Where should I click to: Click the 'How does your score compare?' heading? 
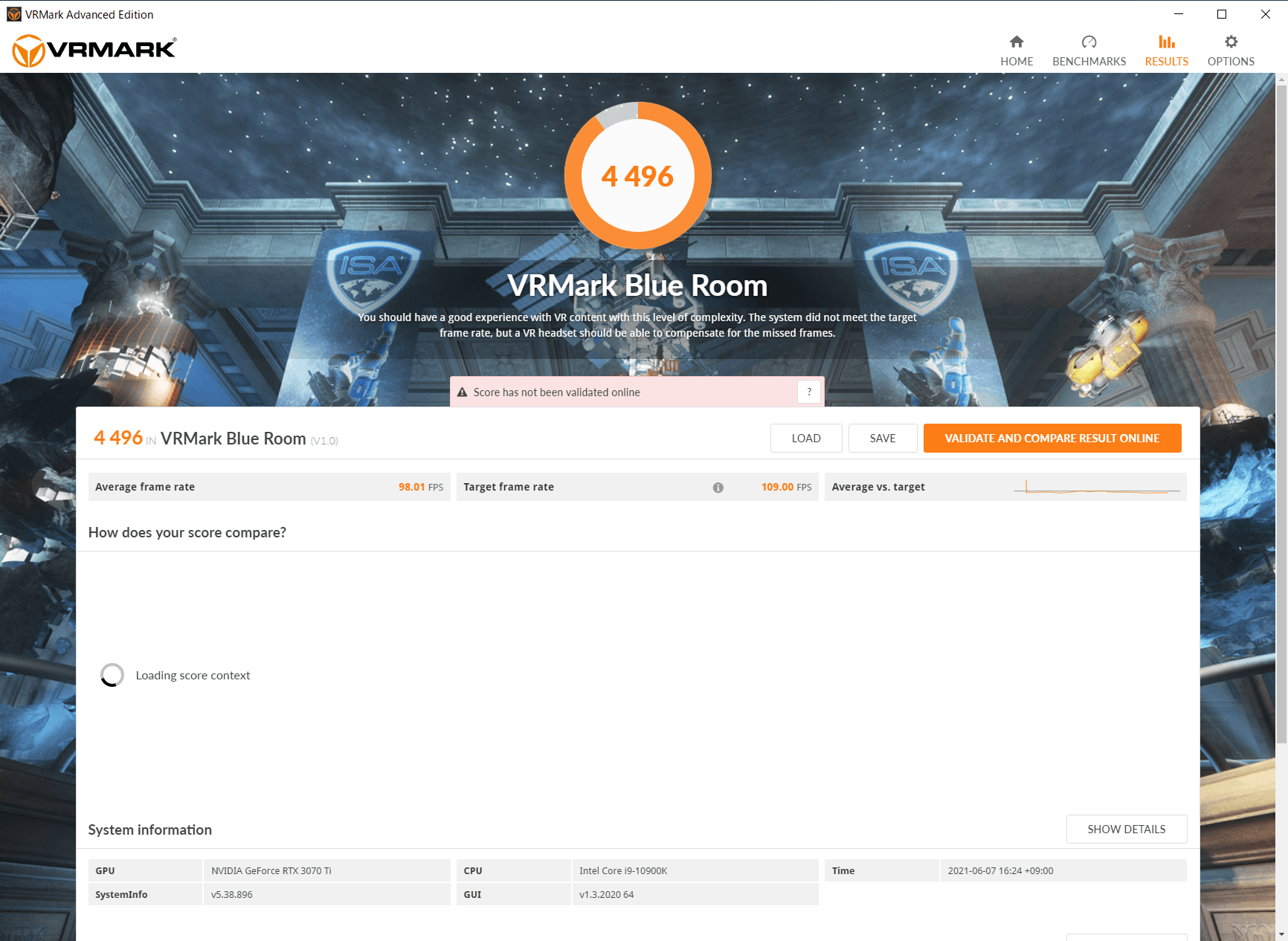(x=187, y=532)
